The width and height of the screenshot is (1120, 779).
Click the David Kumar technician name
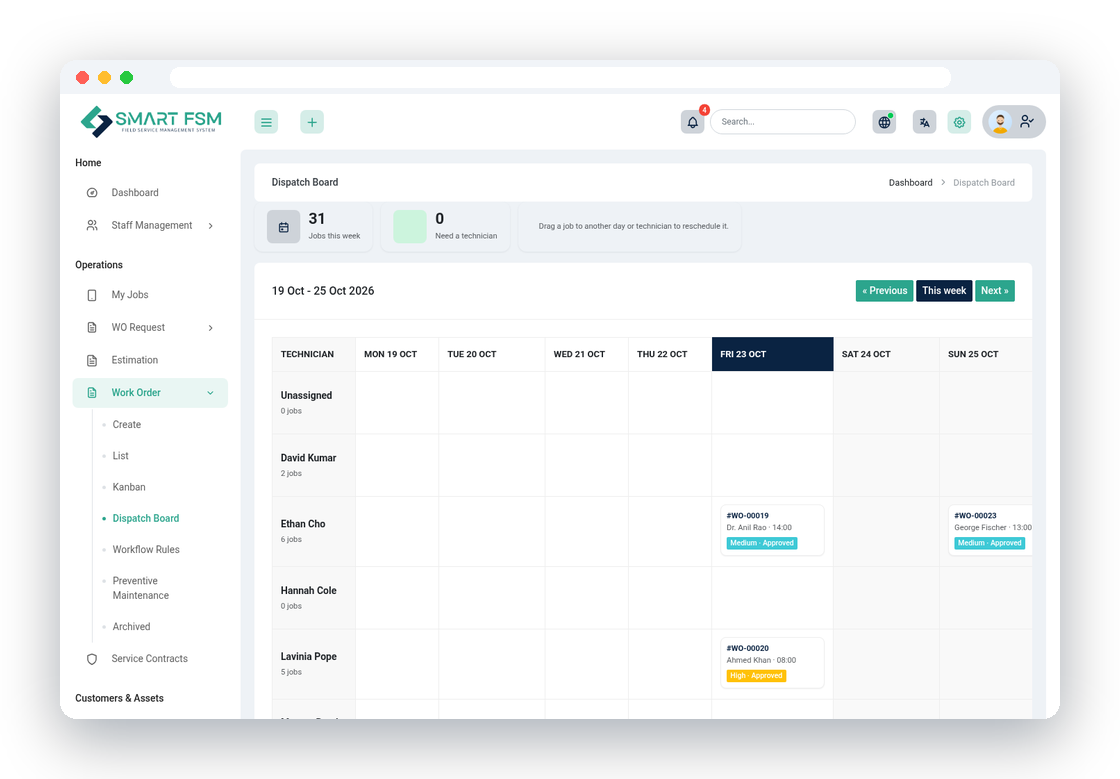click(309, 458)
